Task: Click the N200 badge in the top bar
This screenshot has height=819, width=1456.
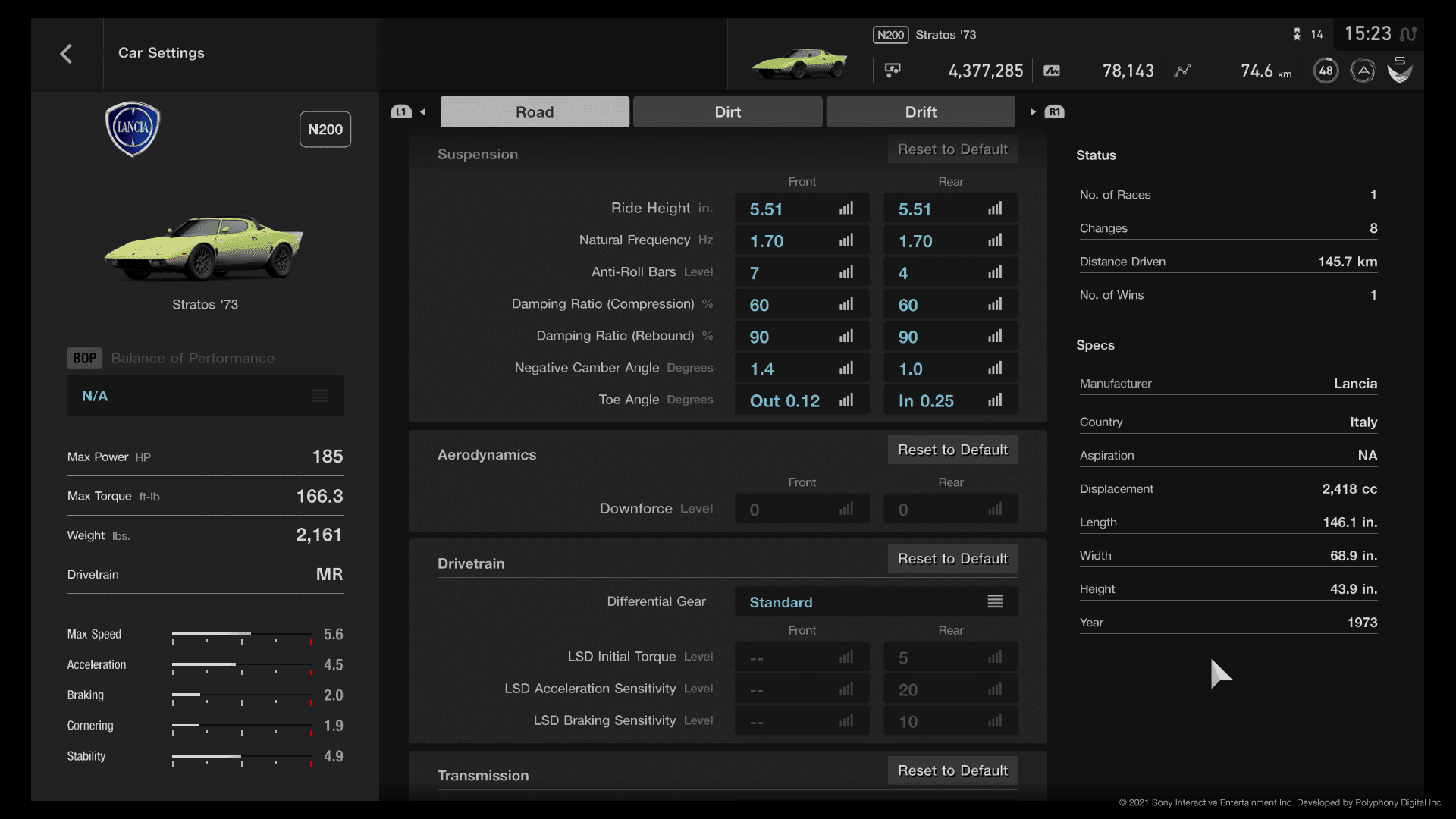Action: click(890, 35)
